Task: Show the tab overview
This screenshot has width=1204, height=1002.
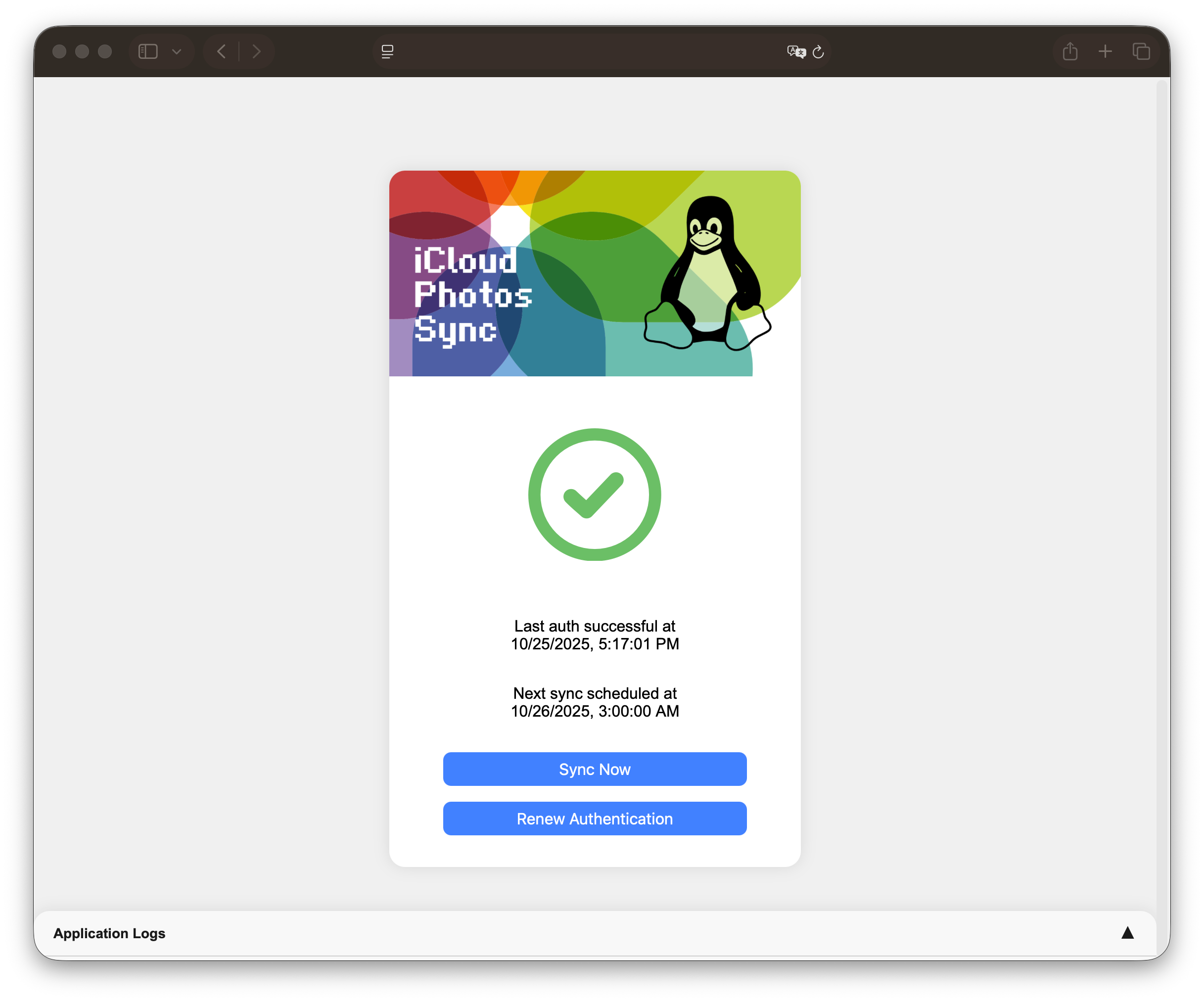Action: 1142,51
